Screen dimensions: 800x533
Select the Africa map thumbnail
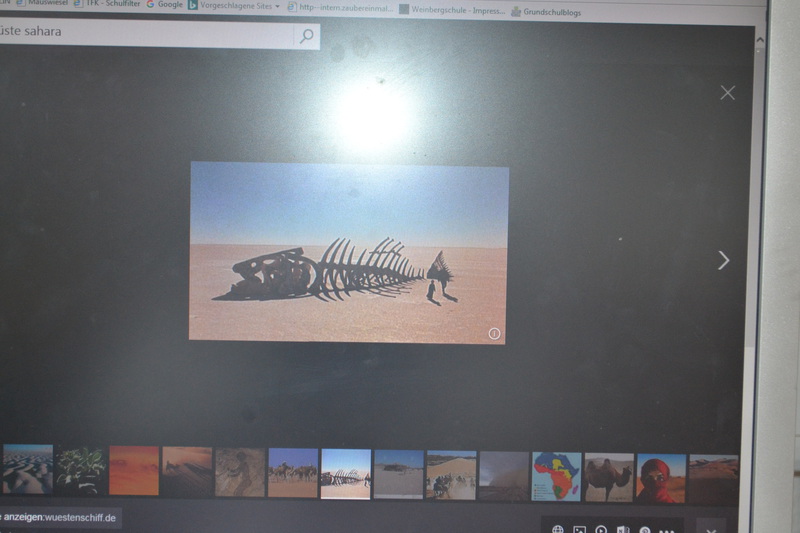click(x=557, y=476)
